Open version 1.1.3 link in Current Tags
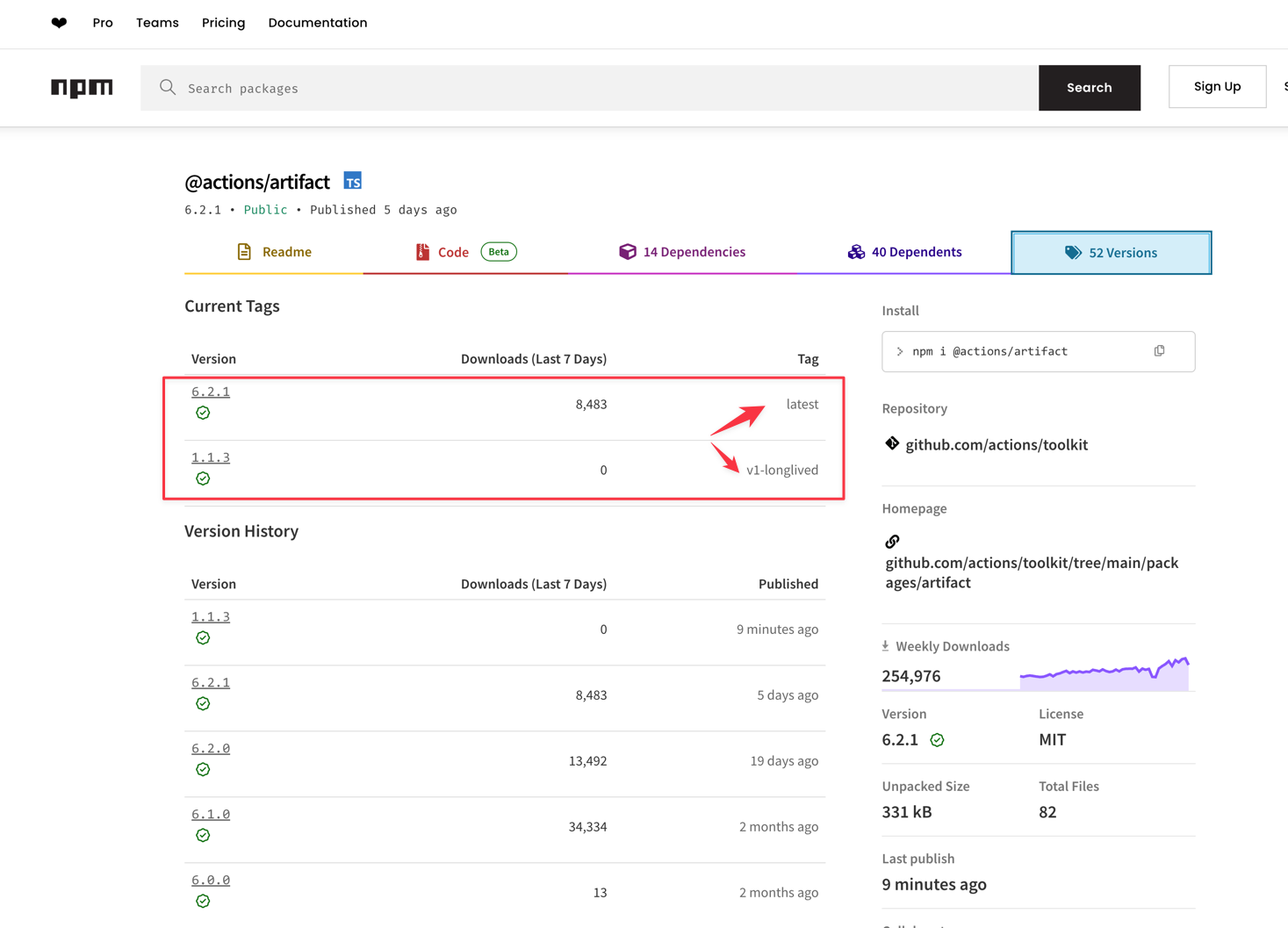The image size is (1288, 928). coord(211,457)
